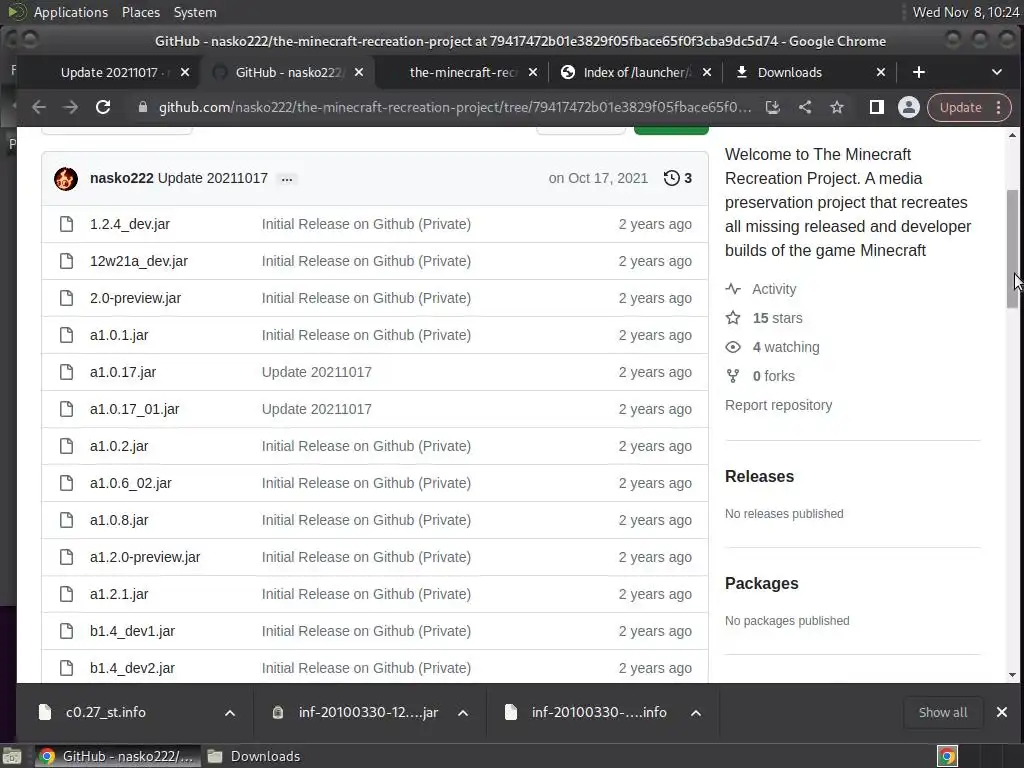Click the file icon beside a1.0.1.jar

point(67,335)
